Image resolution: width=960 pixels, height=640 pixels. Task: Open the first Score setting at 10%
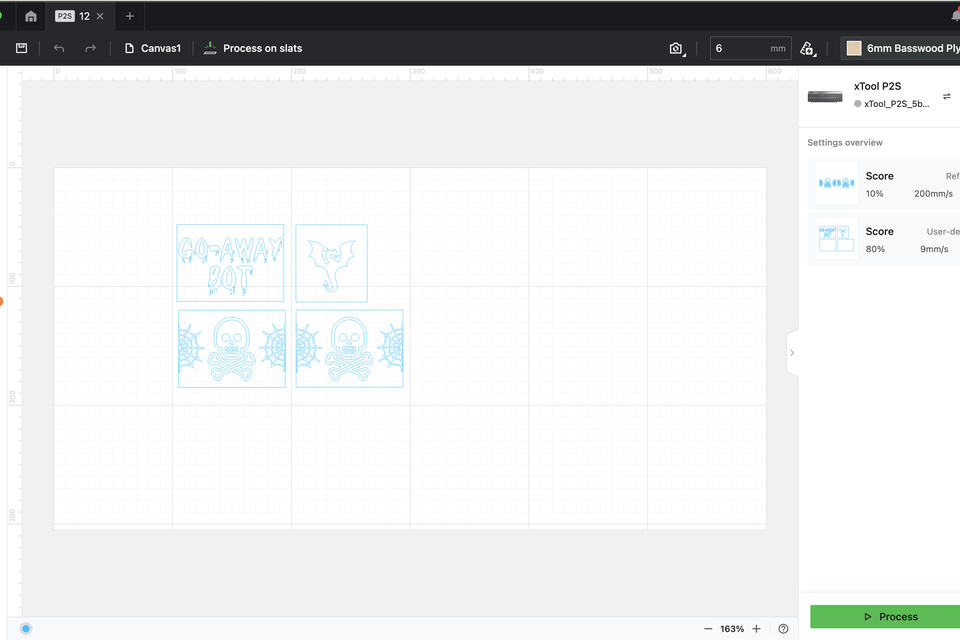click(x=883, y=184)
